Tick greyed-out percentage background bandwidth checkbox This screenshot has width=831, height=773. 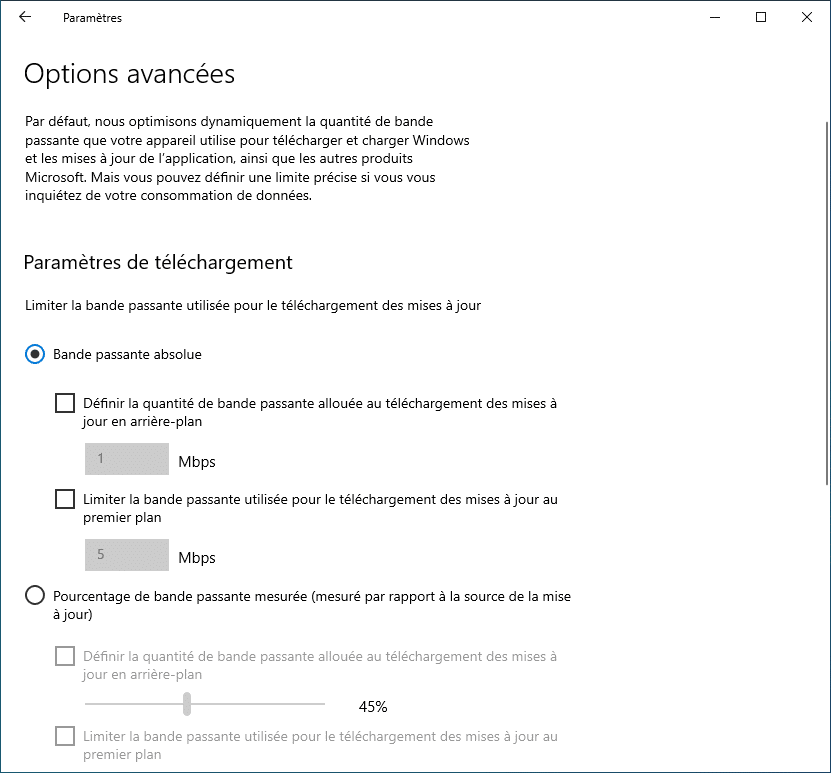[x=65, y=656]
